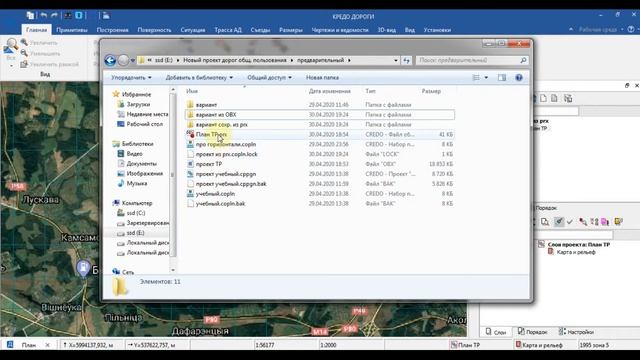Open the Чертежи и ведомости tab

click(x=340, y=30)
